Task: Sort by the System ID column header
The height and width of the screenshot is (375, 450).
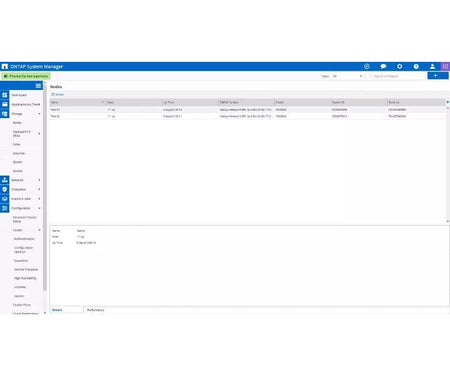Action: tap(359, 102)
